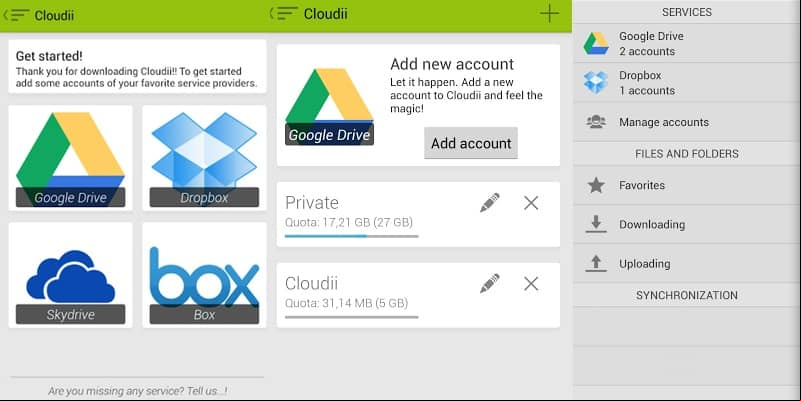Screen dimensions: 801x401
Task: Click Google Drive logo in Add new account card
Action: (x=329, y=106)
